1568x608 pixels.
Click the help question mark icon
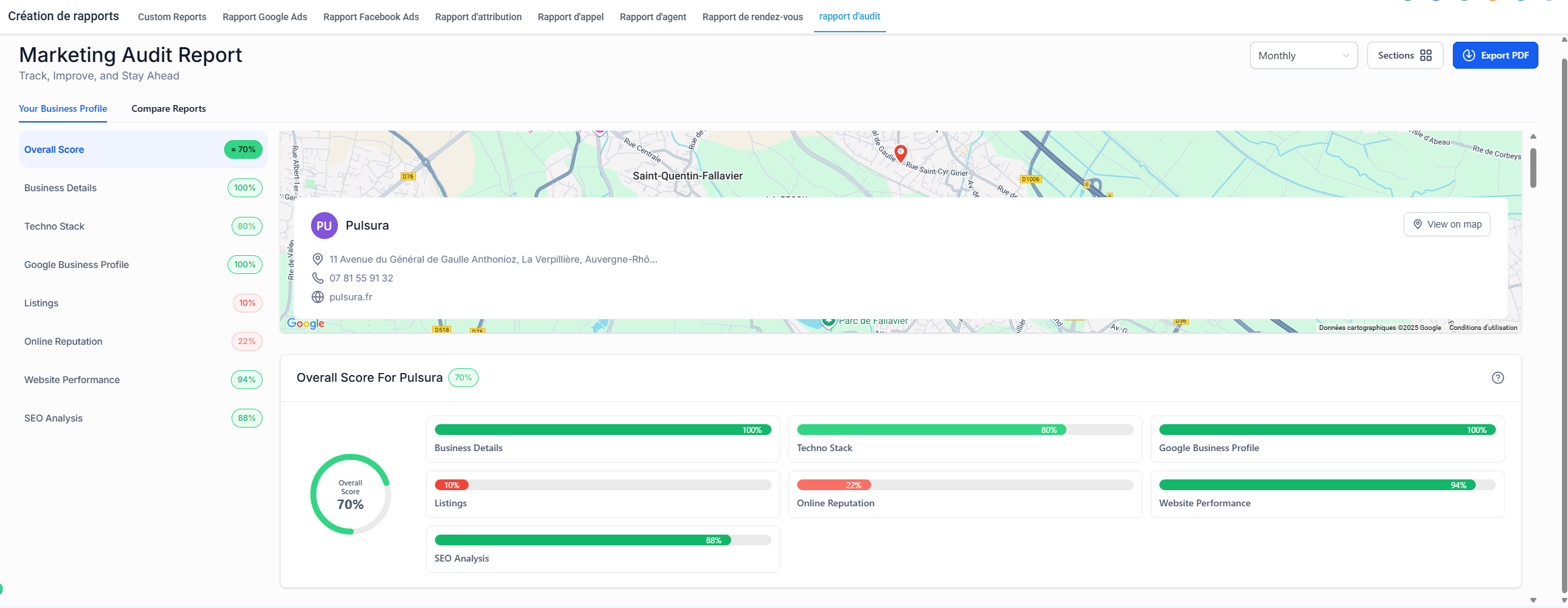pos(1497,378)
